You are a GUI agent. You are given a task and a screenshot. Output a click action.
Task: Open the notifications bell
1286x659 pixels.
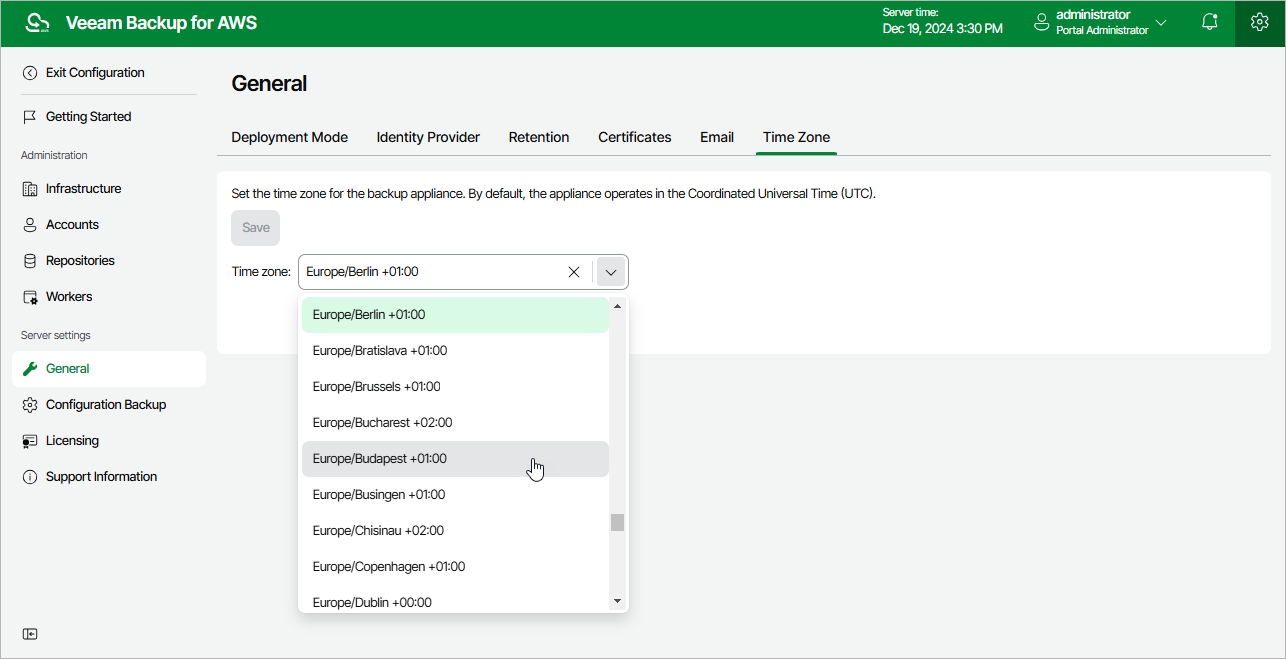[x=1210, y=22]
